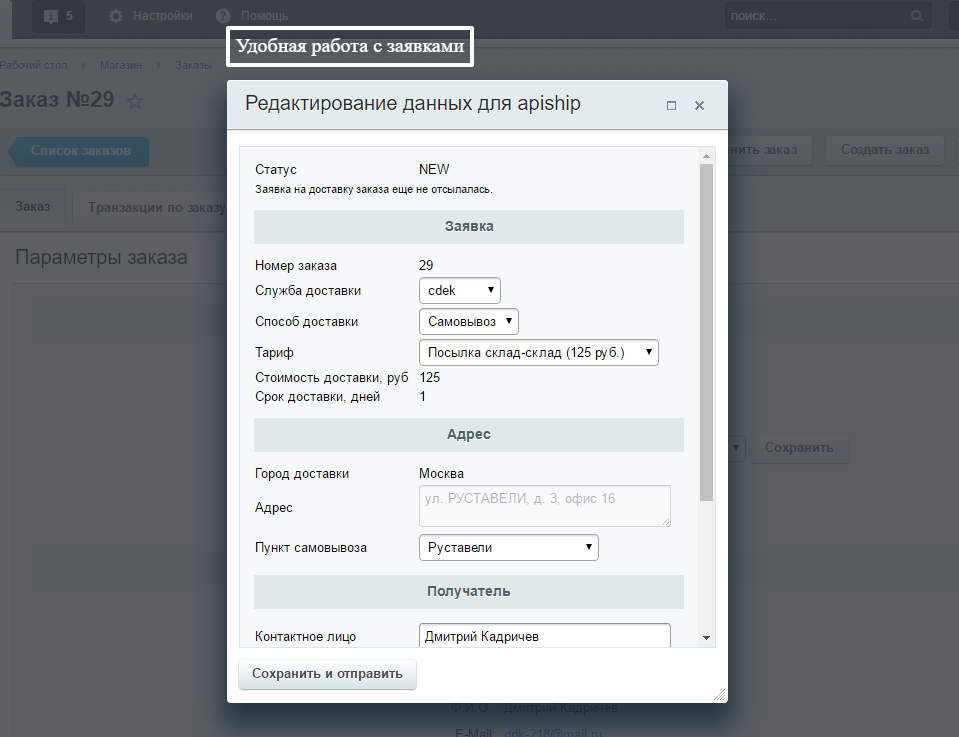Image resolution: width=959 pixels, height=737 pixels.
Task: Expand the Способ доставки dropdown
Action: click(x=468, y=322)
